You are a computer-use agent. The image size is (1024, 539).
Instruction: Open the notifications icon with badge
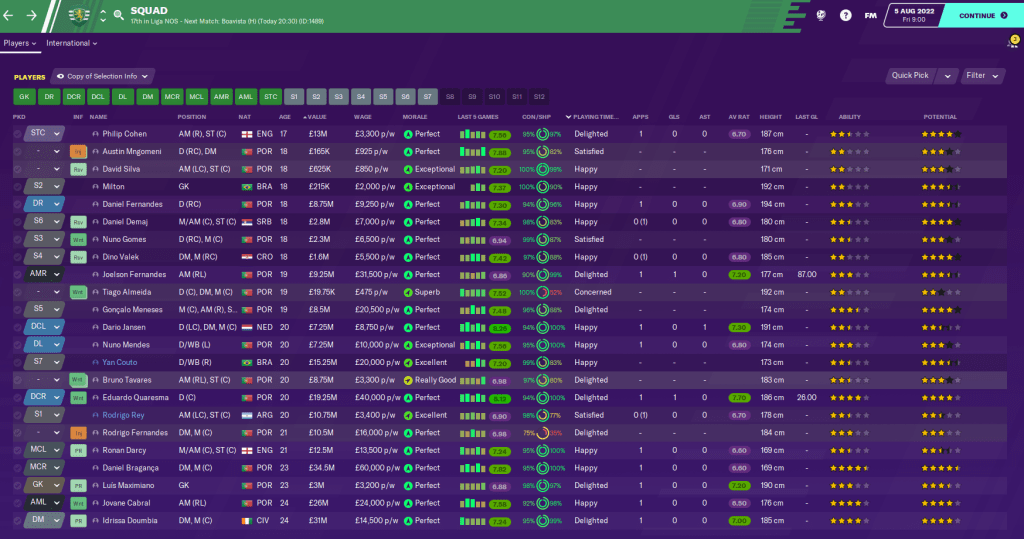(1011, 43)
